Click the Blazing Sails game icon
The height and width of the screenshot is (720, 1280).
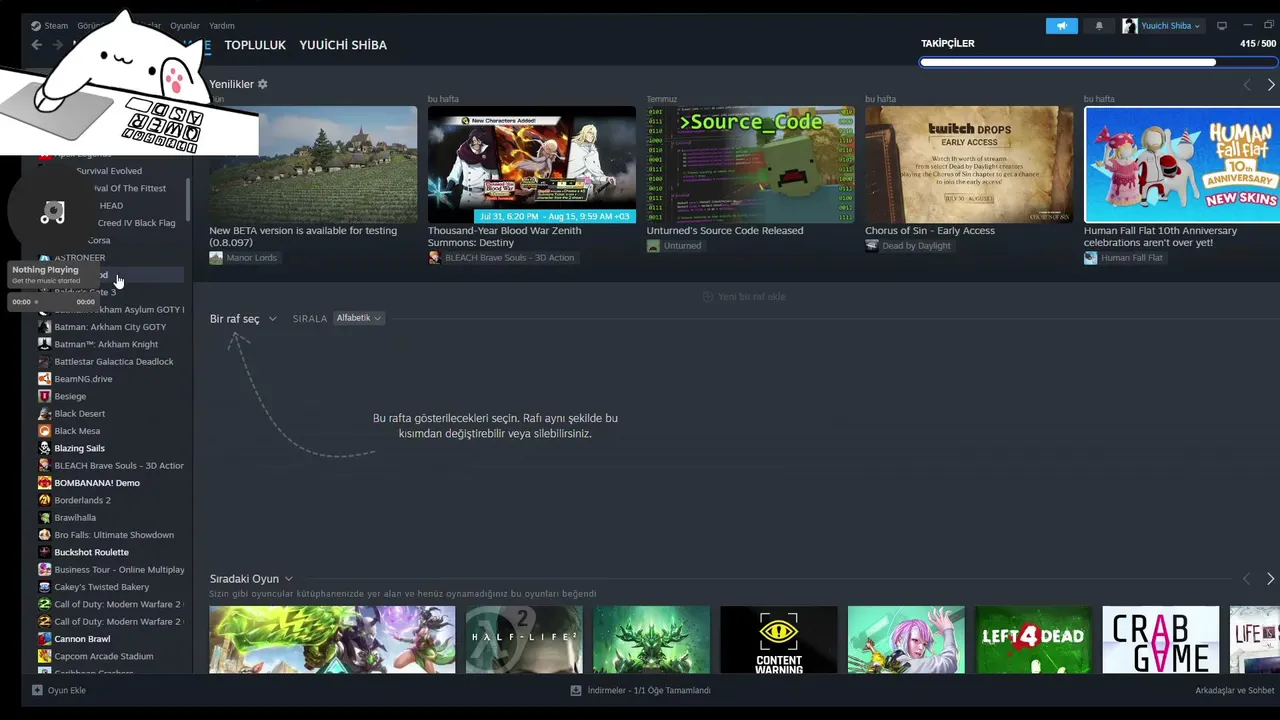[44, 448]
